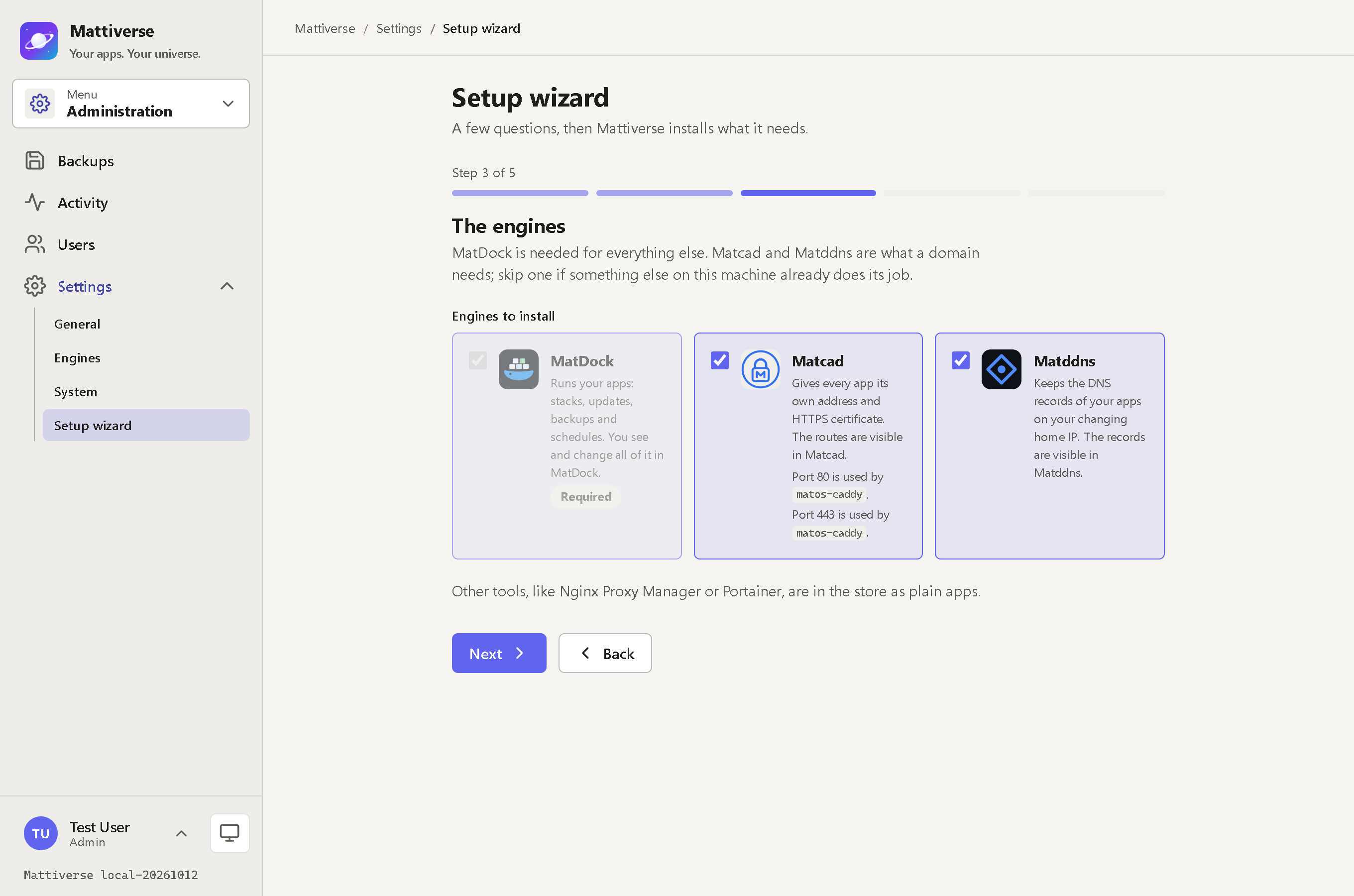The width and height of the screenshot is (1354, 896).
Task: Click the MatDock whale engine icon
Action: [x=518, y=369]
